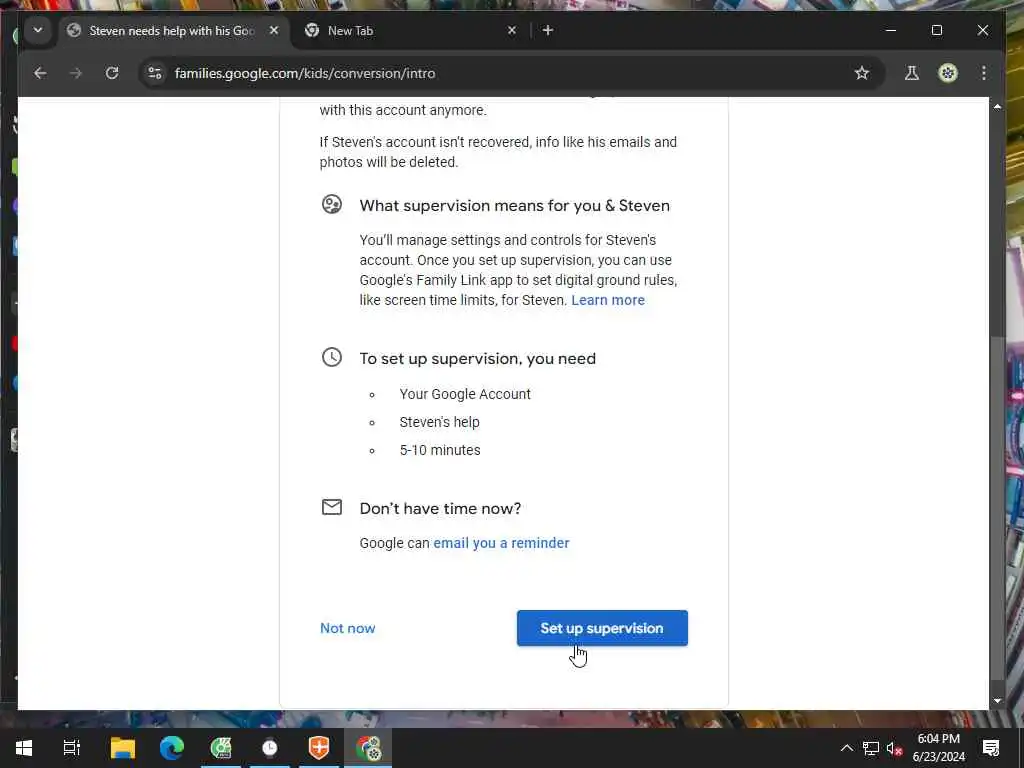Open the Windows Start menu
Viewport: 1024px width, 768px height.
click(x=24, y=748)
